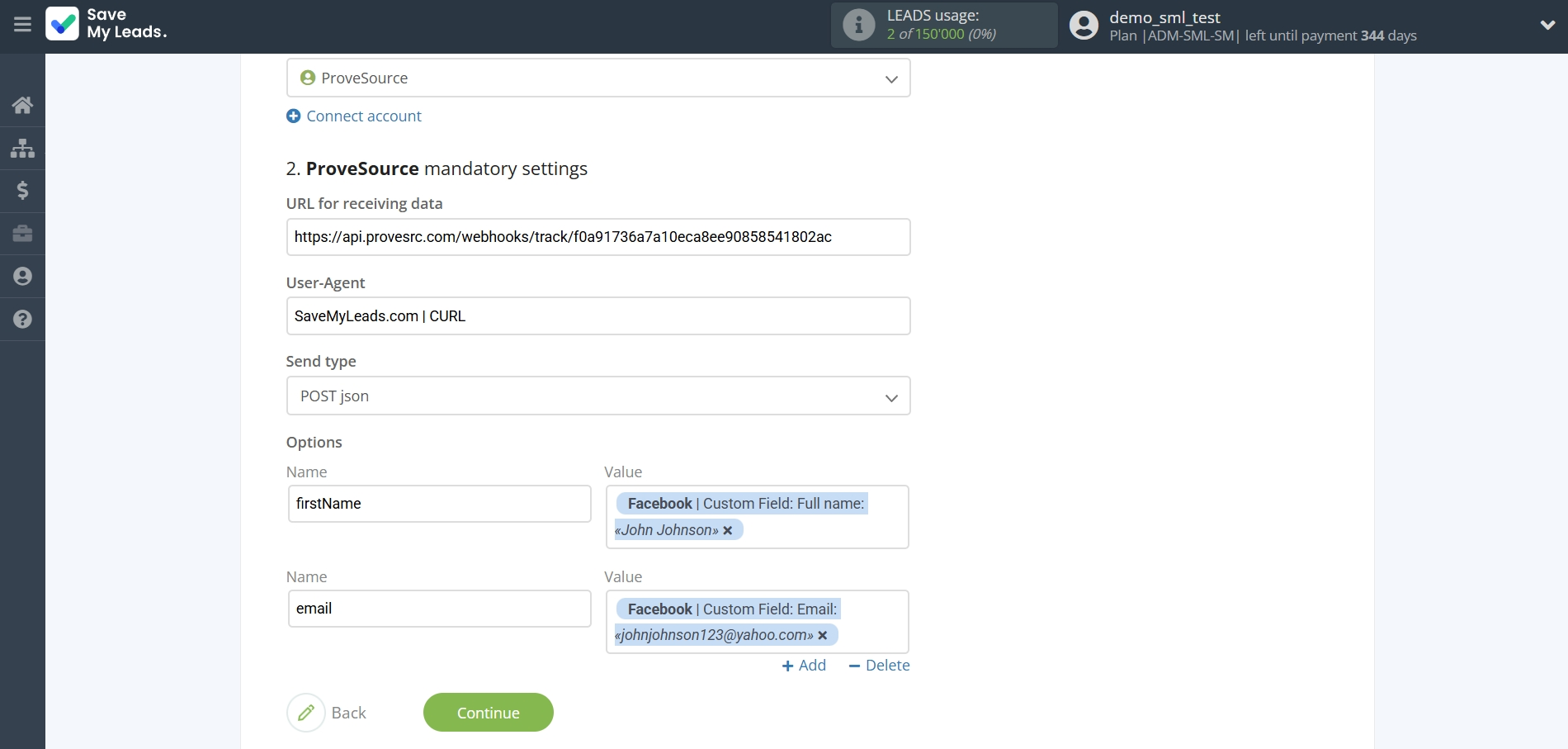The image size is (1568, 749).
Task: Select the briefcase icon in the sidebar
Action: point(22,234)
